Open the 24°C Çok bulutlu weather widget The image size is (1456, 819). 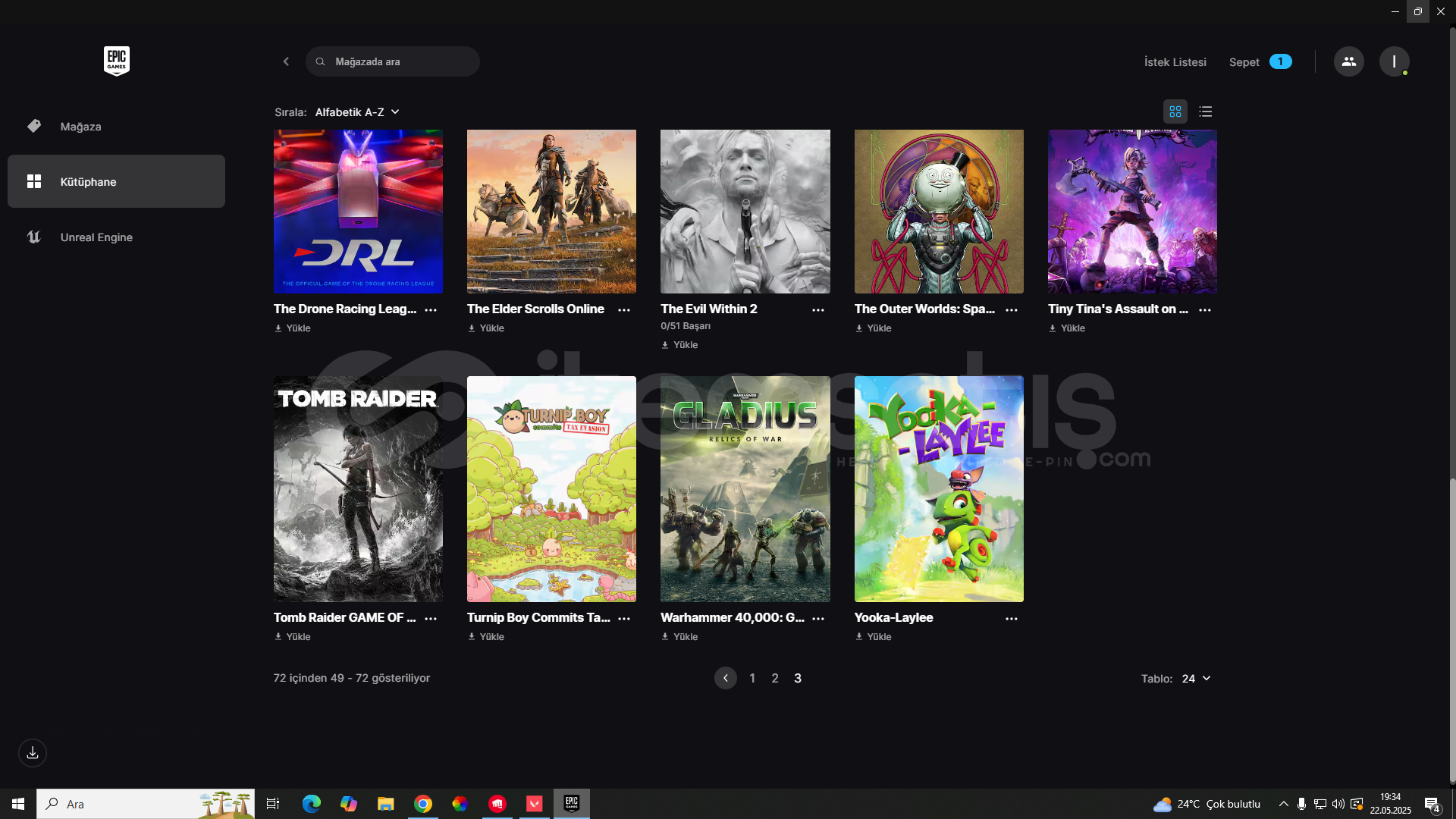pos(1207,804)
